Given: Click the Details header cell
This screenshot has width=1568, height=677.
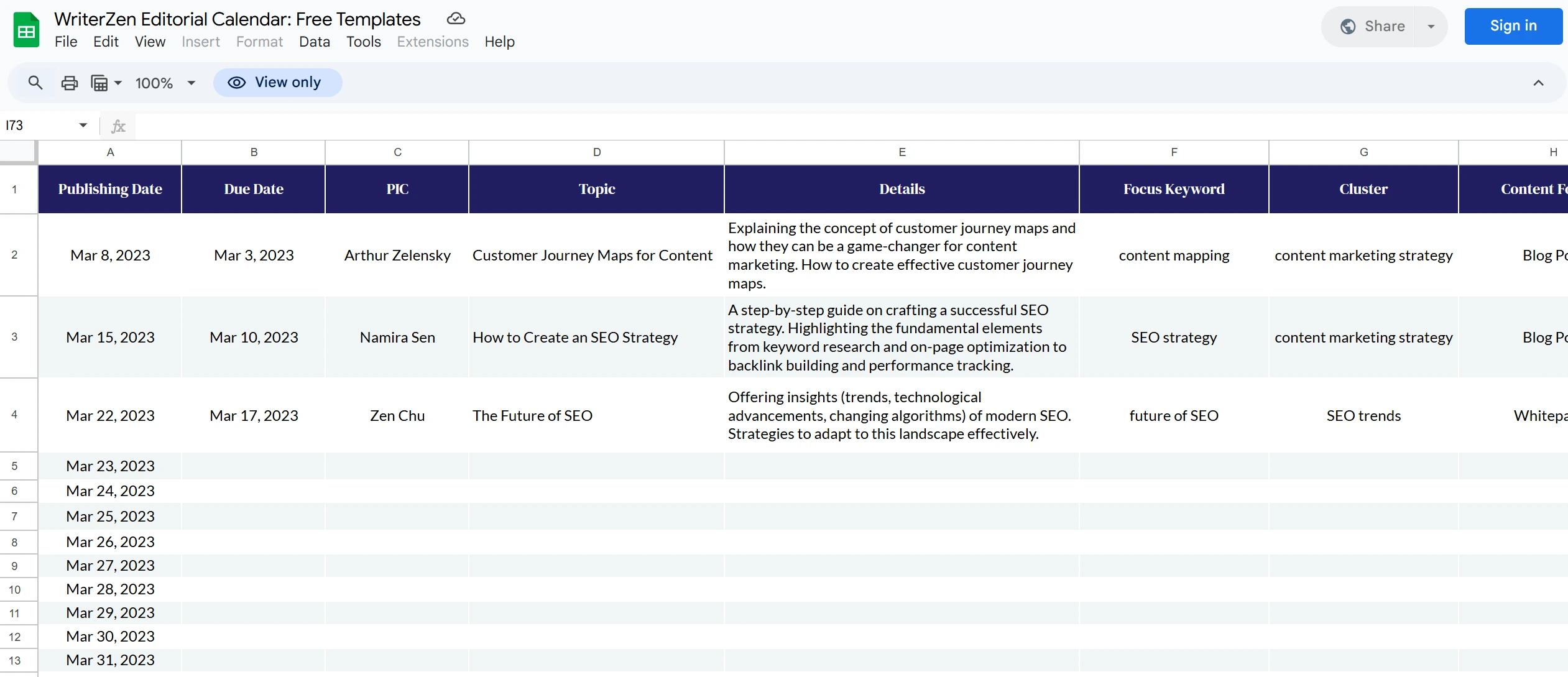Looking at the screenshot, I should point(902,189).
